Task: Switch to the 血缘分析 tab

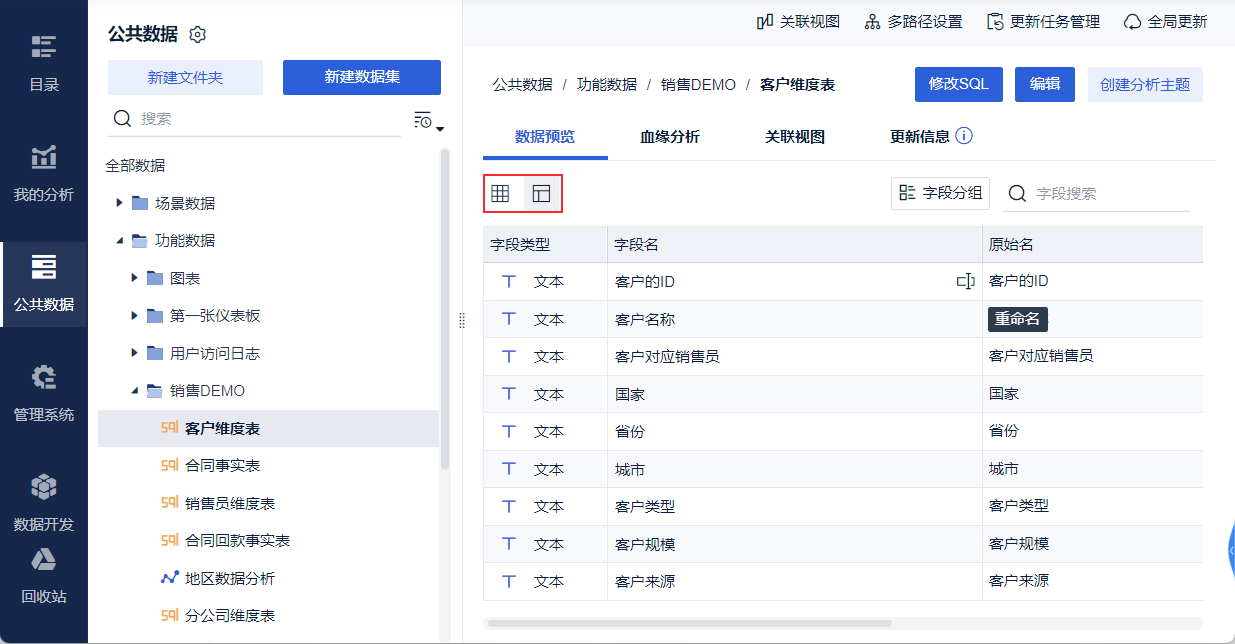Action: [670, 137]
